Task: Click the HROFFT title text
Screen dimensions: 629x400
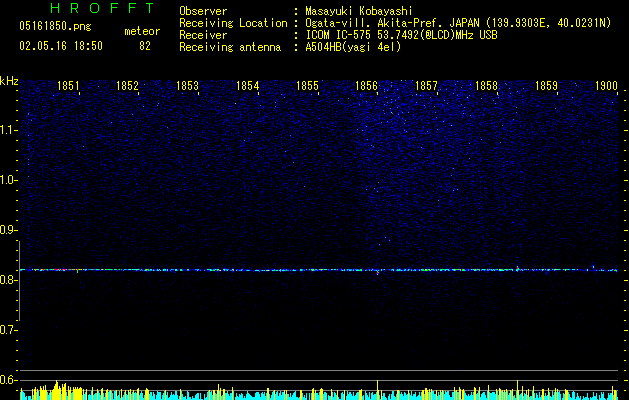Action: pyautogui.click(x=103, y=8)
